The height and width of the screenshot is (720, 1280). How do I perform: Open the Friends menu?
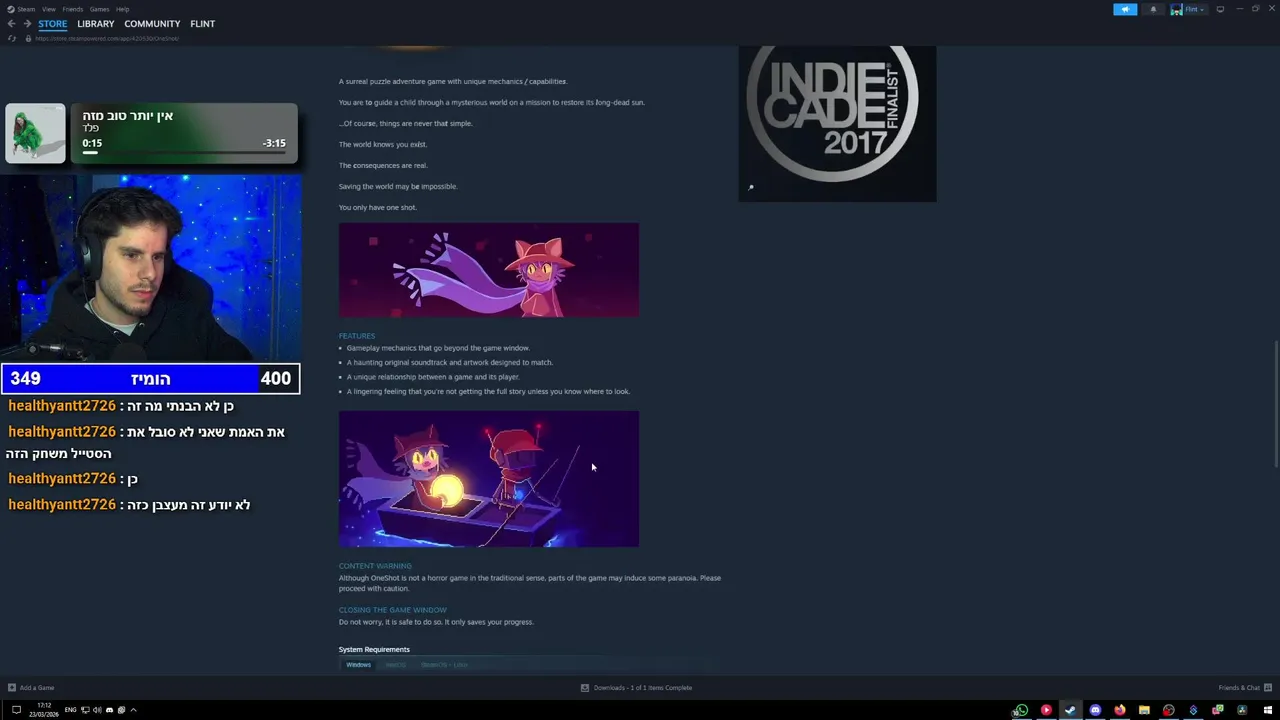tap(73, 9)
